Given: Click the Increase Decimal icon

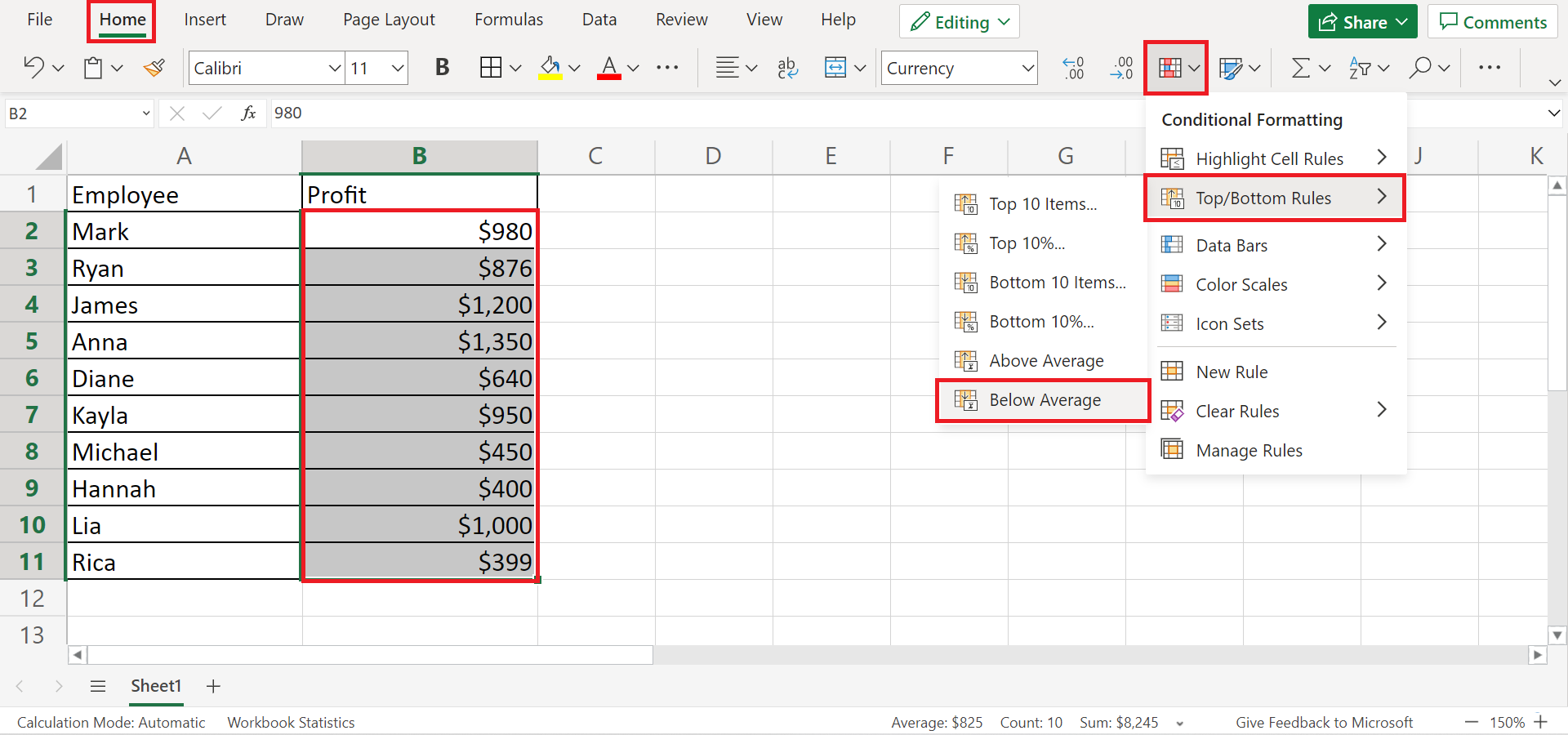Looking at the screenshot, I should click(1072, 68).
